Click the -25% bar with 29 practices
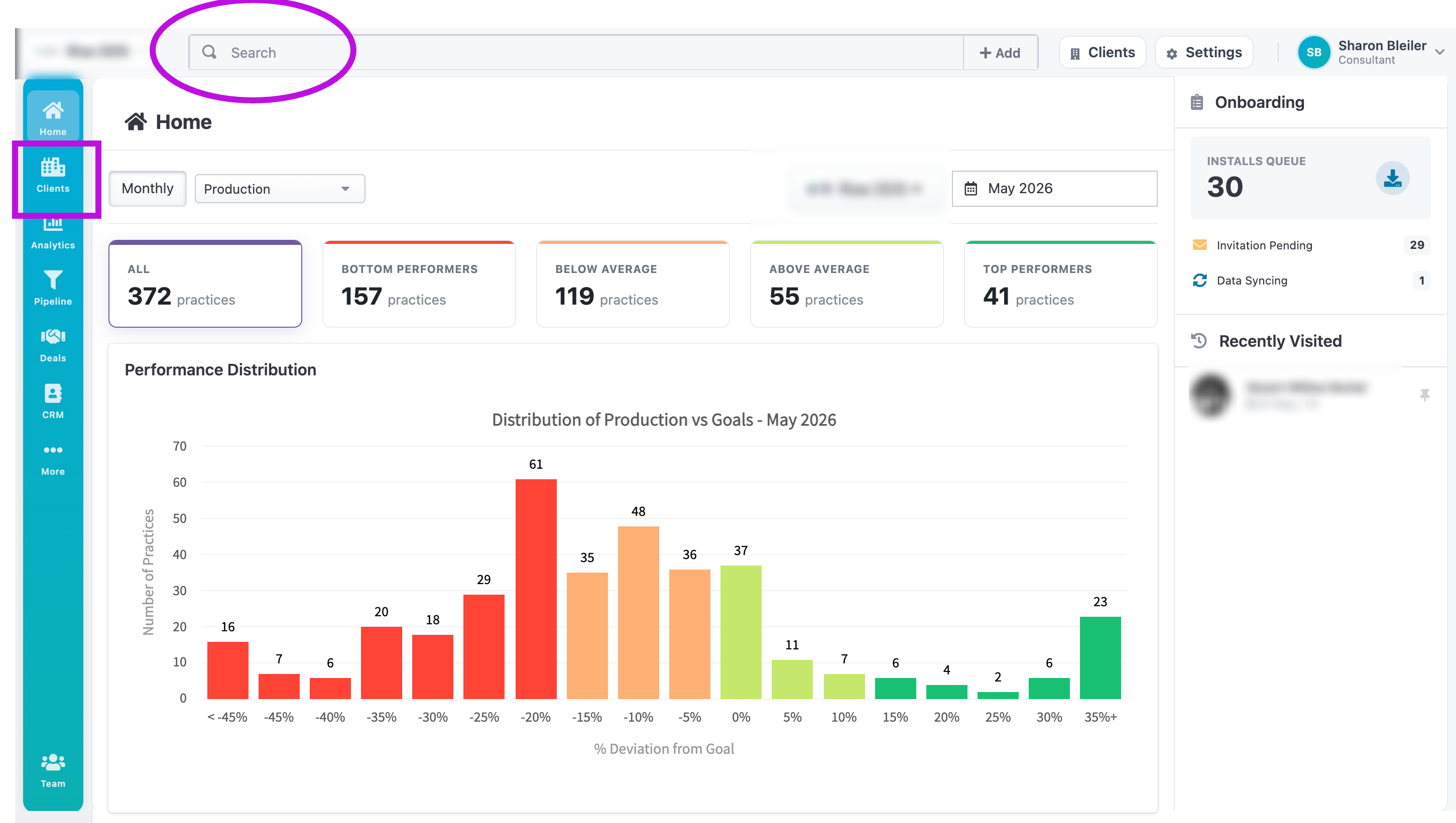Image resolution: width=1456 pixels, height=823 pixels. [x=483, y=647]
